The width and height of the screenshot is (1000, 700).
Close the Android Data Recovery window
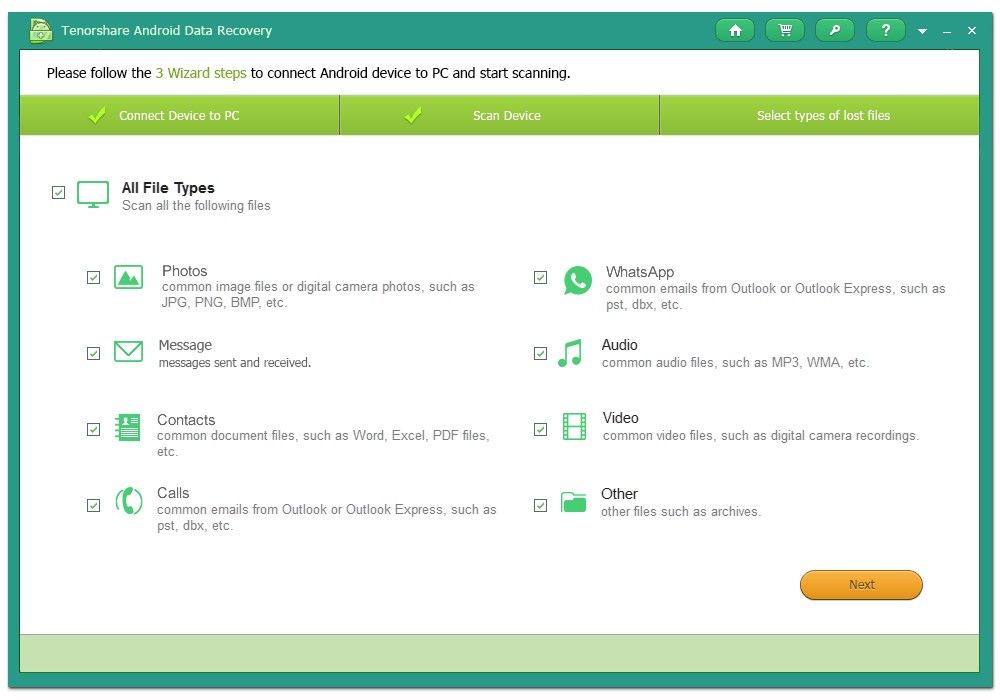[x=972, y=31]
